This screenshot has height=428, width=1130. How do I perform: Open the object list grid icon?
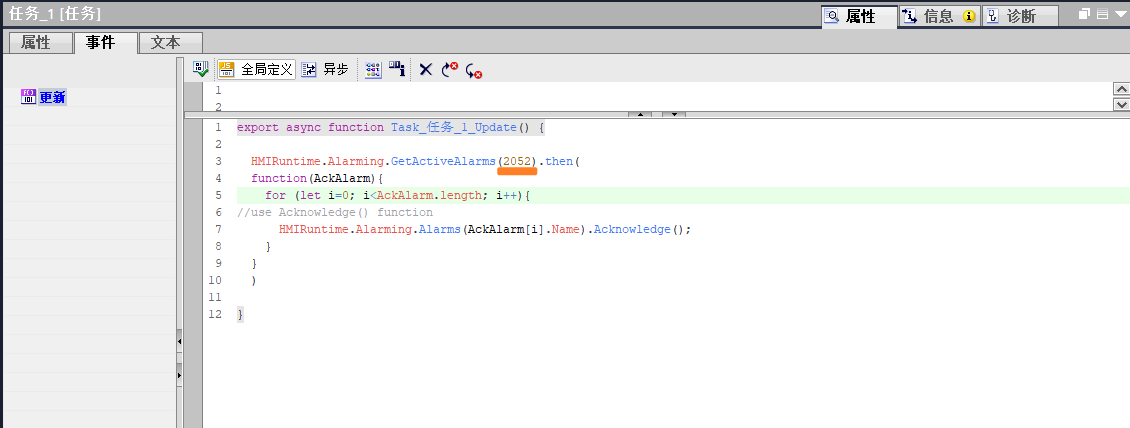(x=373, y=69)
